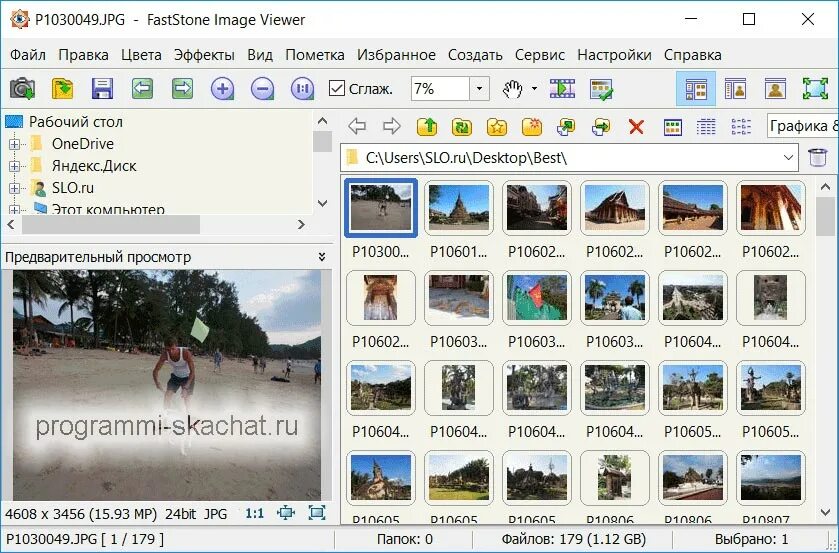Viewport: 839px width, 553px height.
Task: Switch to details list view icon
Action: point(706,127)
